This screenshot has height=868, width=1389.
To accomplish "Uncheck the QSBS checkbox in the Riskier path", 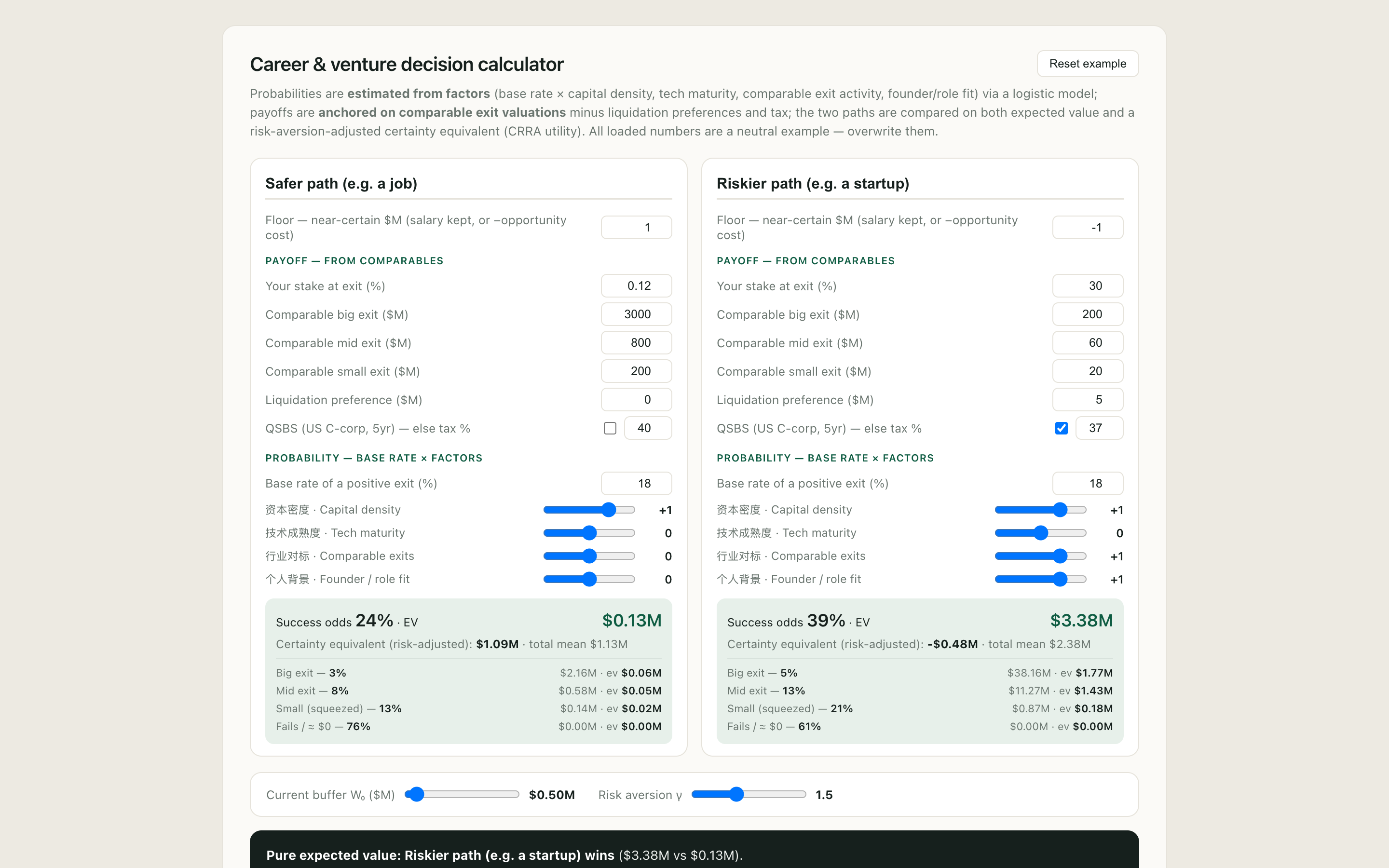I will tap(1061, 428).
